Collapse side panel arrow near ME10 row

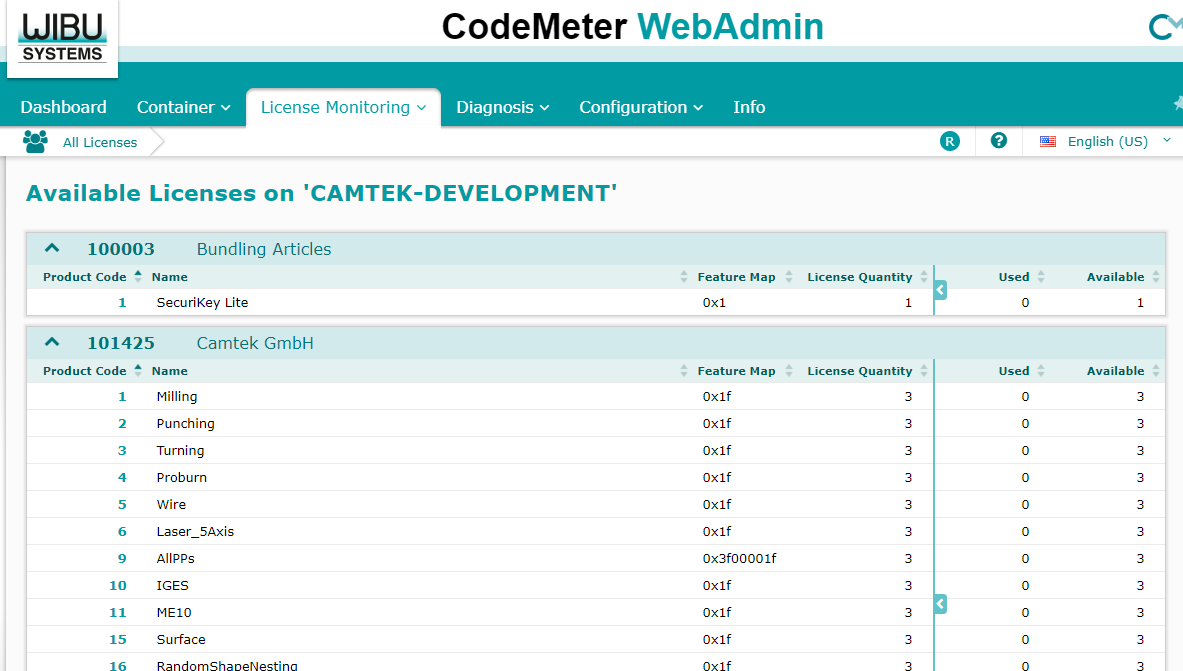tap(940, 604)
